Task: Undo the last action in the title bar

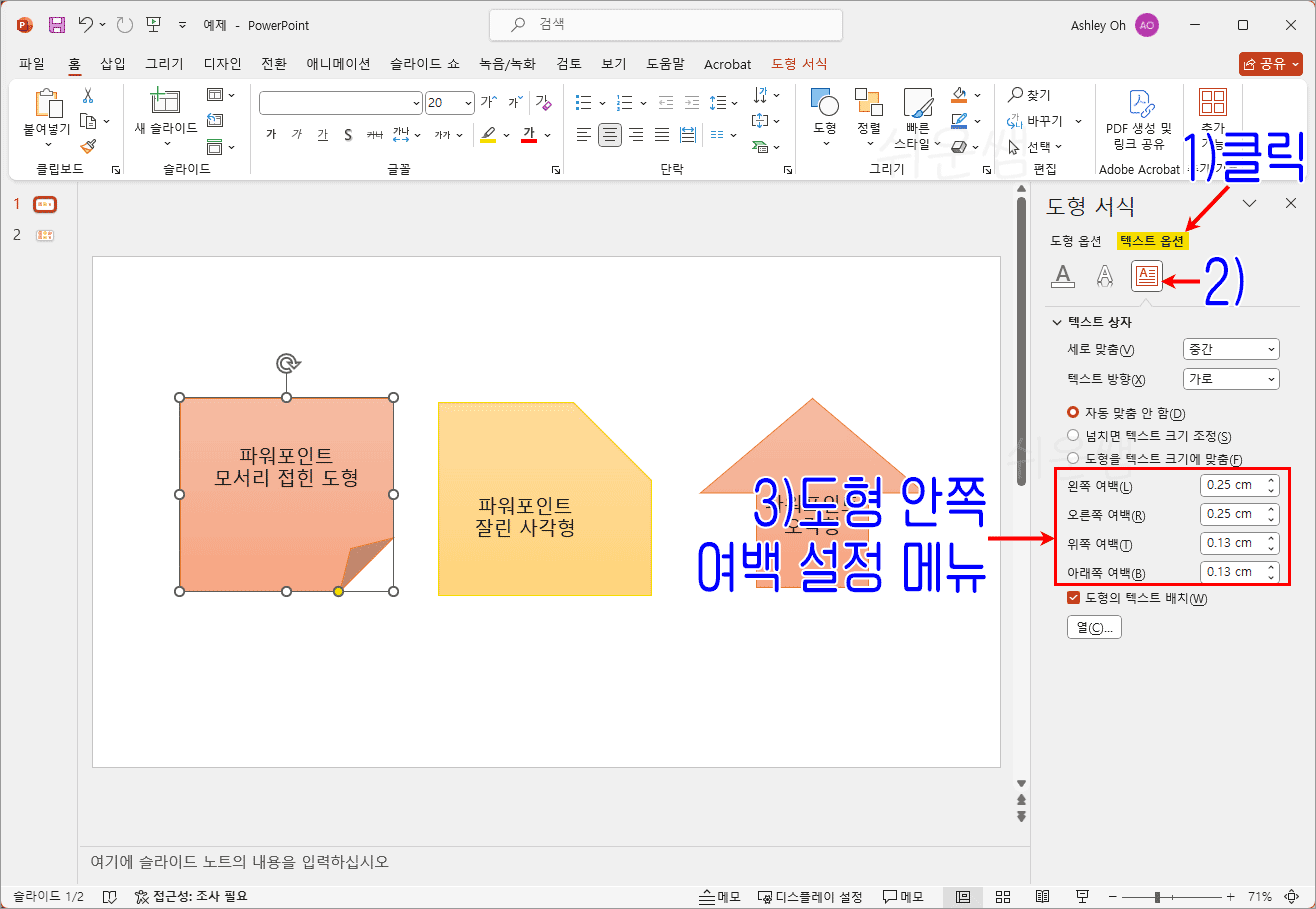Action: click(x=86, y=24)
